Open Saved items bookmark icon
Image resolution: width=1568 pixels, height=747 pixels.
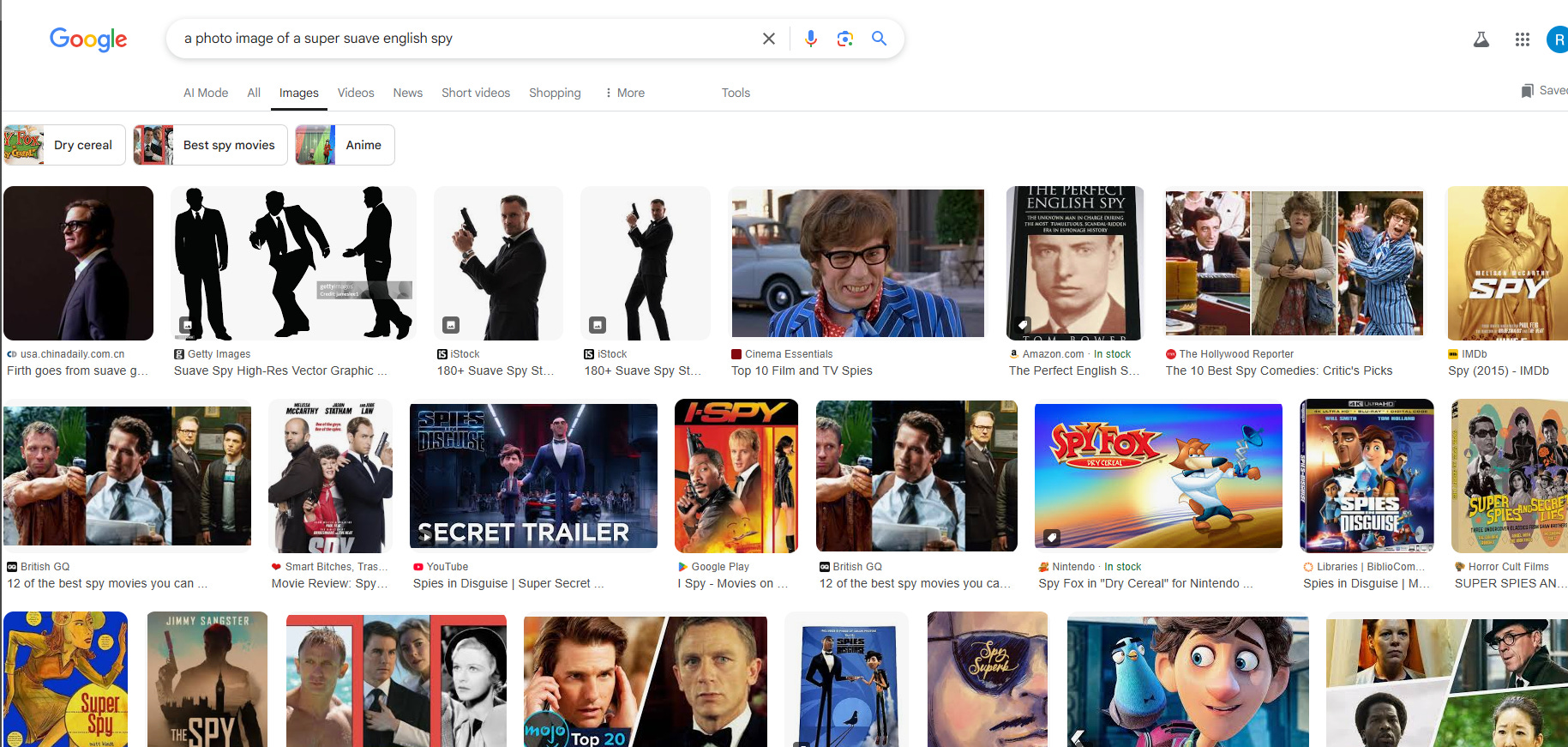pyautogui.click(x=1528, y=91)
